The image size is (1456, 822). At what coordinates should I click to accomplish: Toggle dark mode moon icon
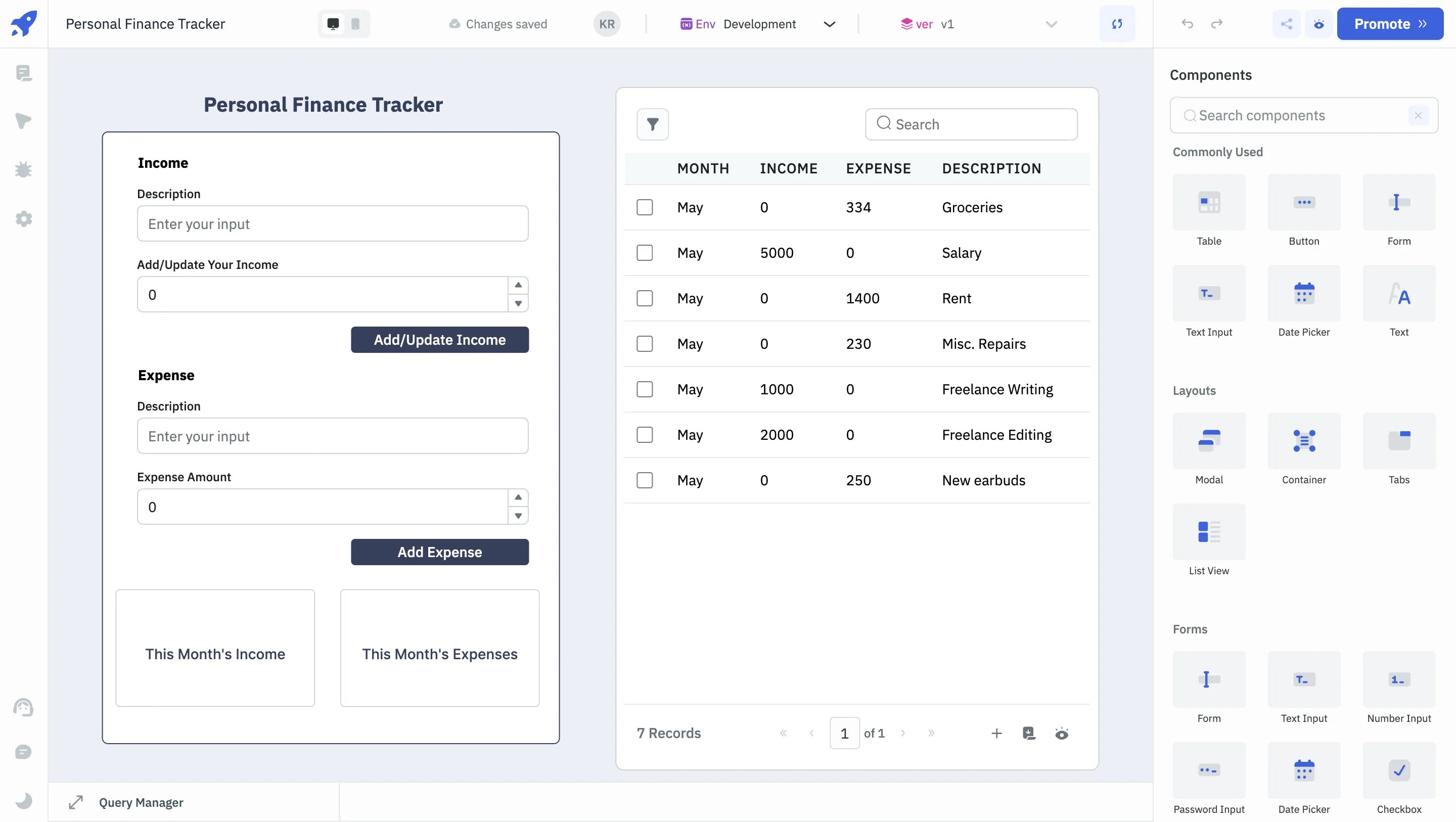(23, 801)
